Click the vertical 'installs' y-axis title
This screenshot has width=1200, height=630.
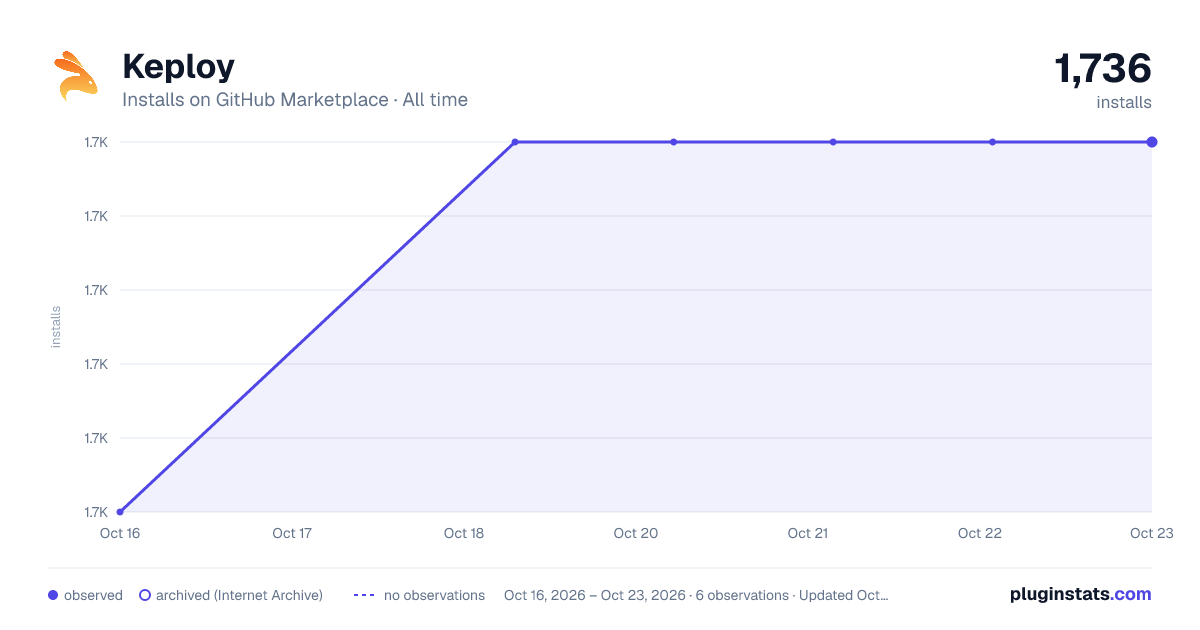click(x=56, y=327)
